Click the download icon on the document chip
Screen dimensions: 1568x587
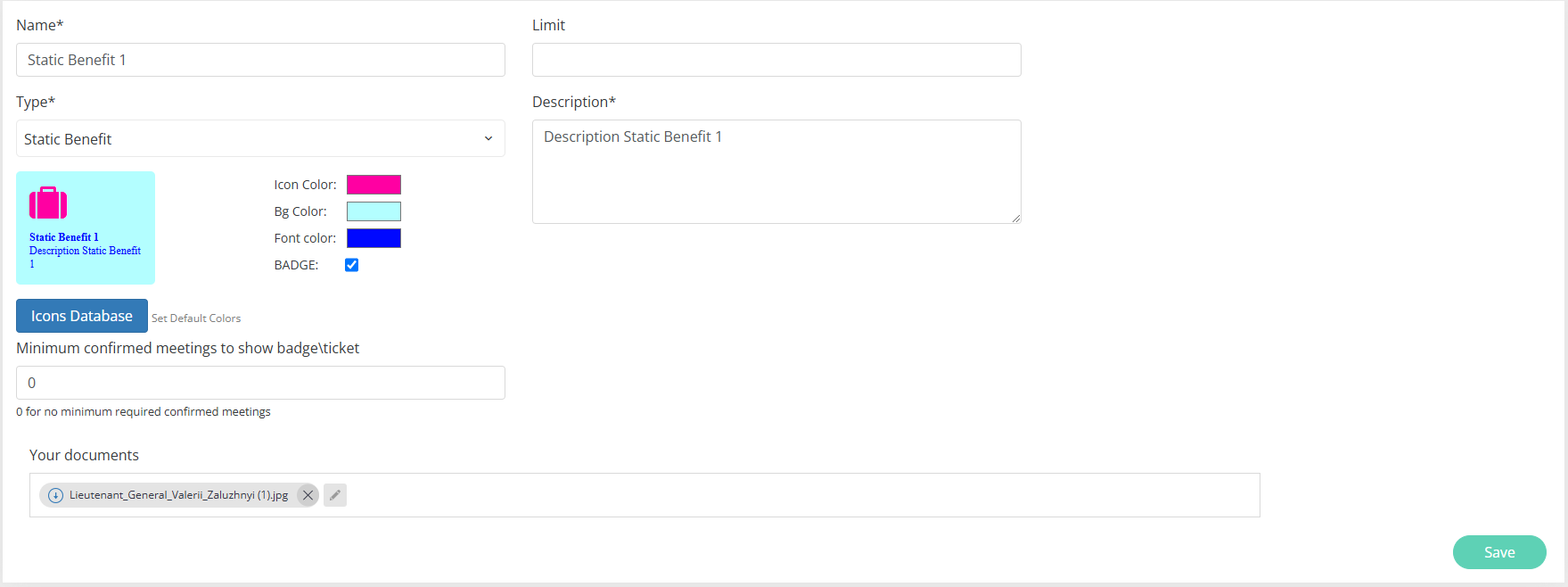click(55, 495)
